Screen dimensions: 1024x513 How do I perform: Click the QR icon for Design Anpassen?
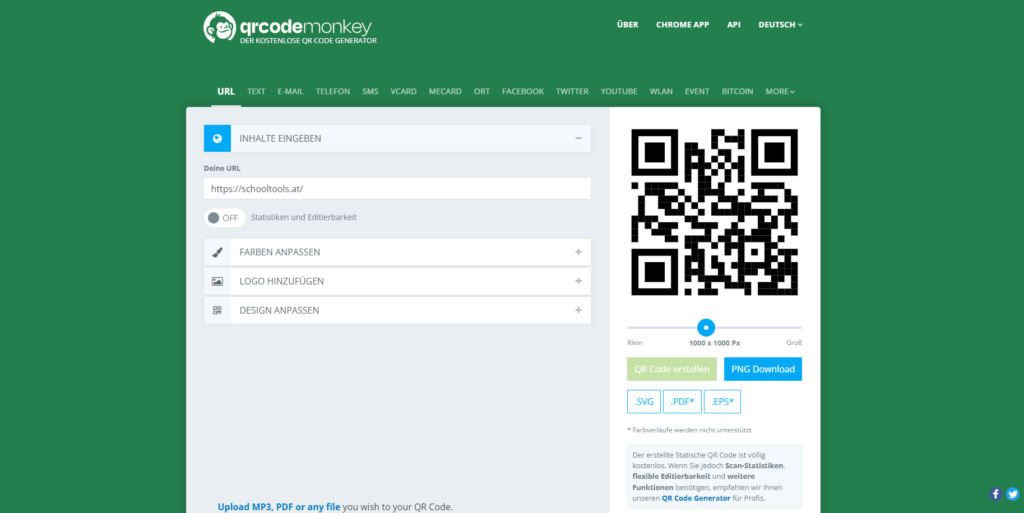pyautogui.click(x=217, y=311)
